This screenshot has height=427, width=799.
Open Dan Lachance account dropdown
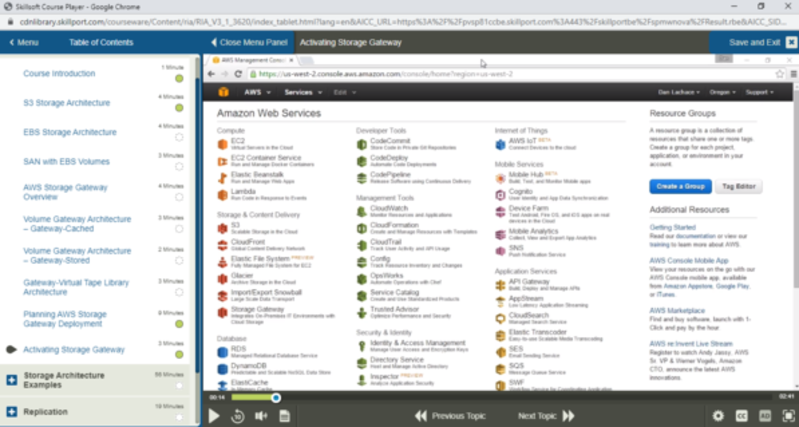click(679, 92)
